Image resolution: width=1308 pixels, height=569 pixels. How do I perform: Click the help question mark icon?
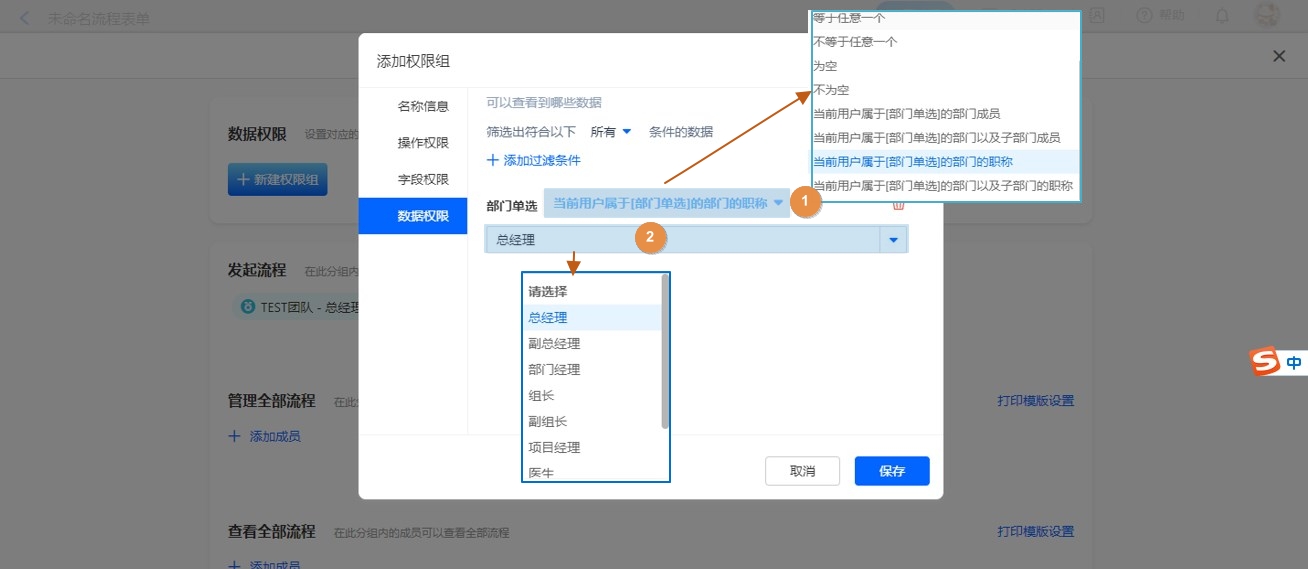1145,15
